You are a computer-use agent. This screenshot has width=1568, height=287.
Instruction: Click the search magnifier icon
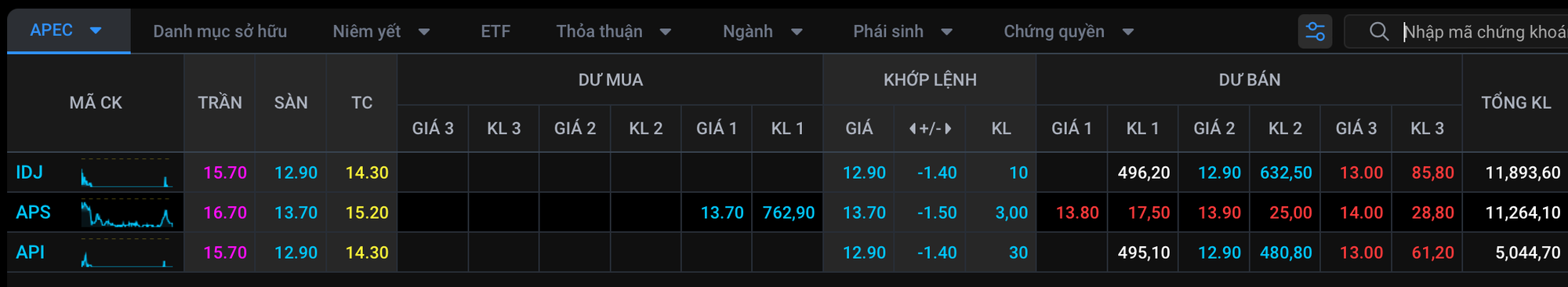coord(1379,32)
